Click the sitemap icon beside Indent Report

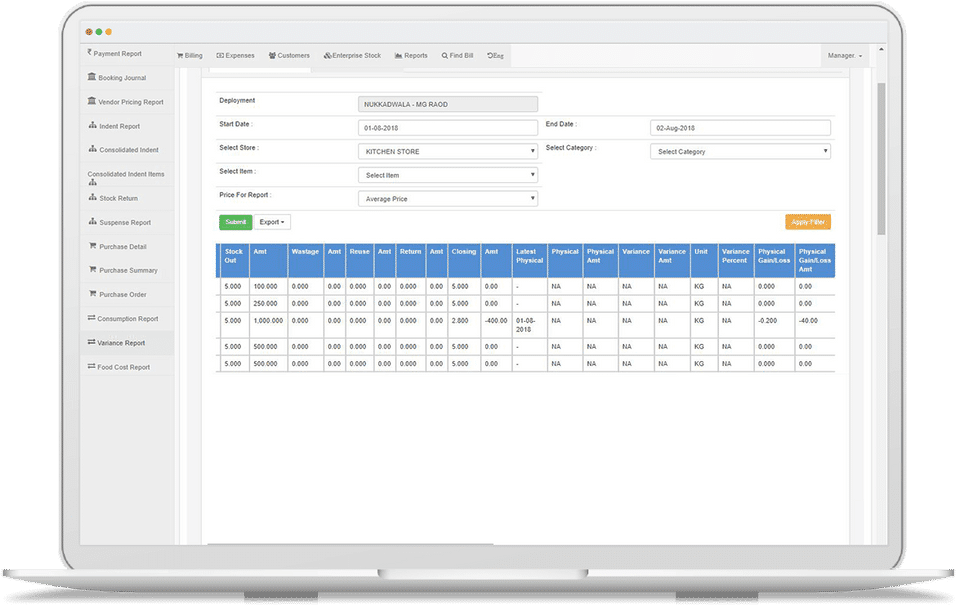click(92, 125)
